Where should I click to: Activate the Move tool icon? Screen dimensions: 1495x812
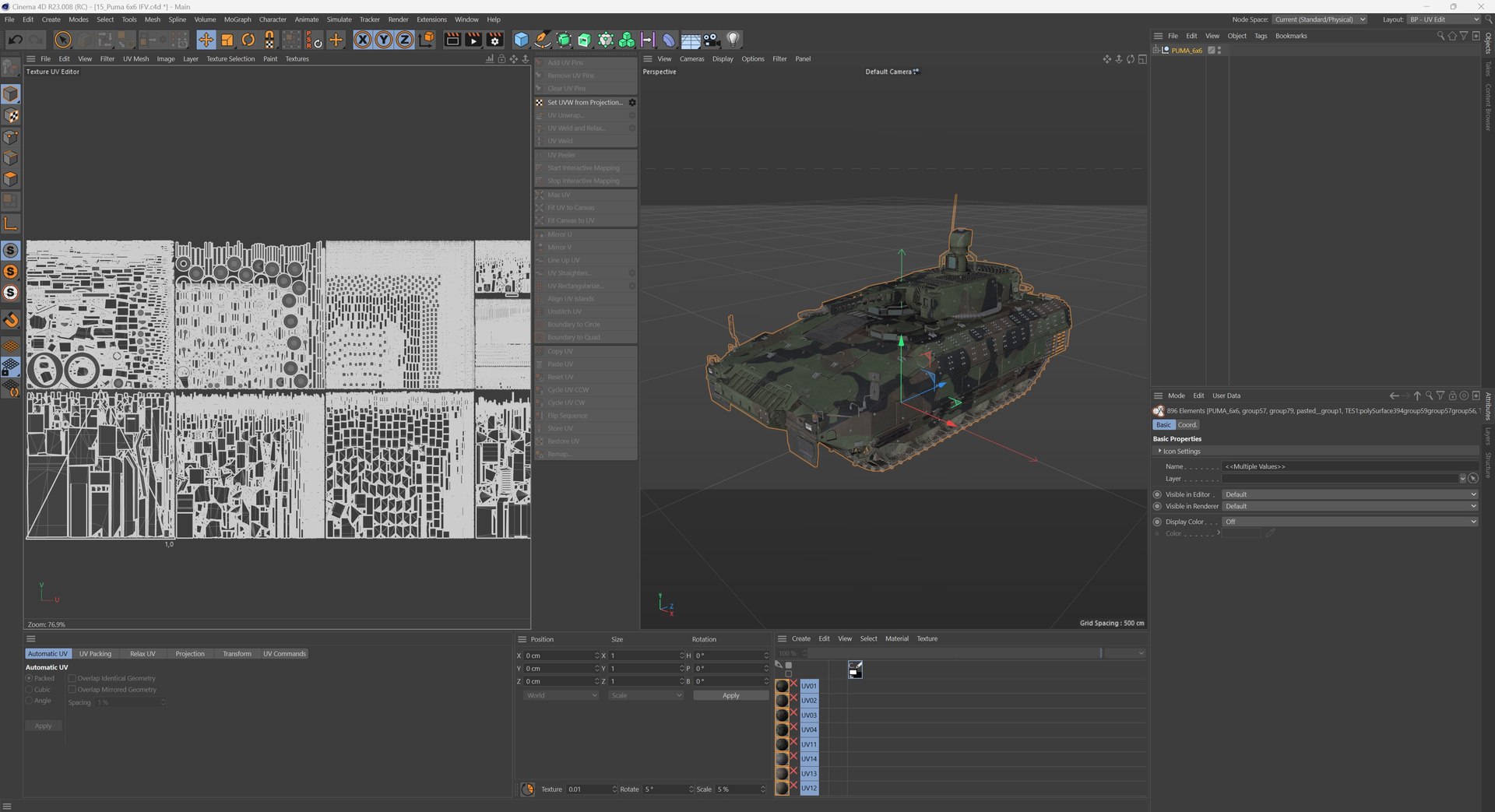[206, 40]
